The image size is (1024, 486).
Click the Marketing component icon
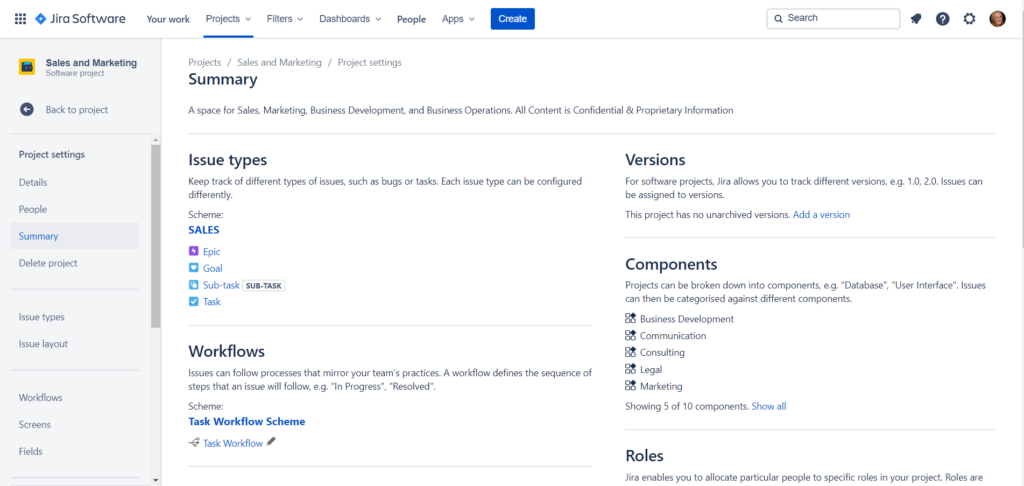(x=630, y=386)
